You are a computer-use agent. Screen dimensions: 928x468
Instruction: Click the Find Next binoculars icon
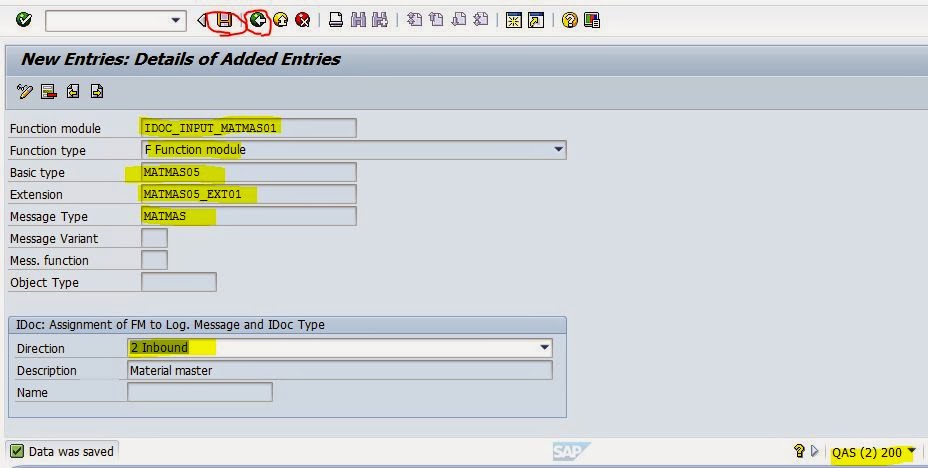click(379, 20)
